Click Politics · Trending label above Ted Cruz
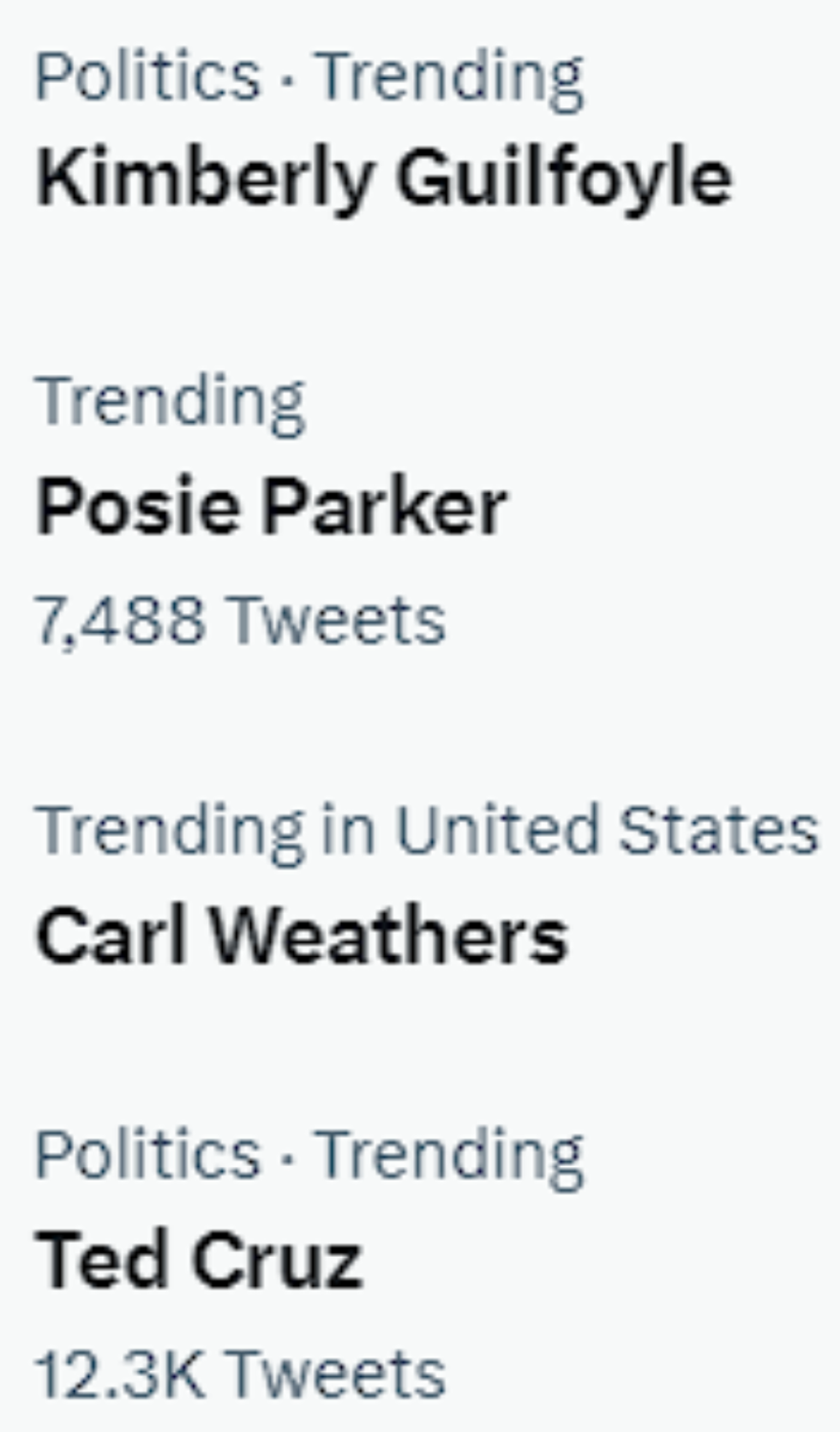The width and height of the screenshot is (840, 1432). coord(309,1154)
